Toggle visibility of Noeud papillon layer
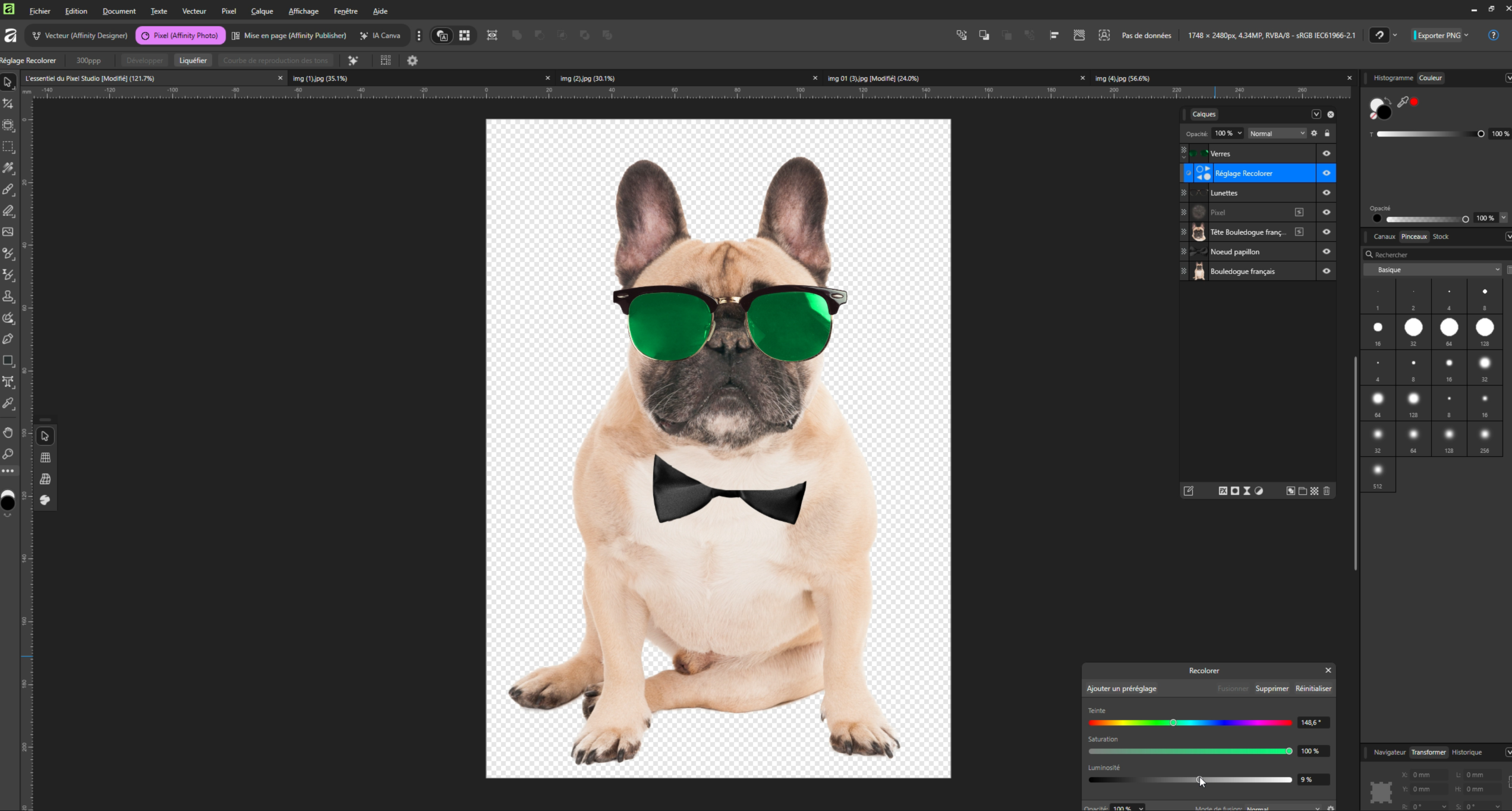The image size is (1512, 811). (1326, 252)
